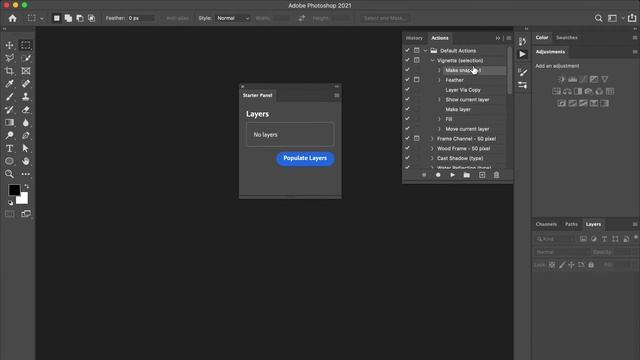Select the Hand tool
The width and height of the screenshot is (640, 360).
26,161
